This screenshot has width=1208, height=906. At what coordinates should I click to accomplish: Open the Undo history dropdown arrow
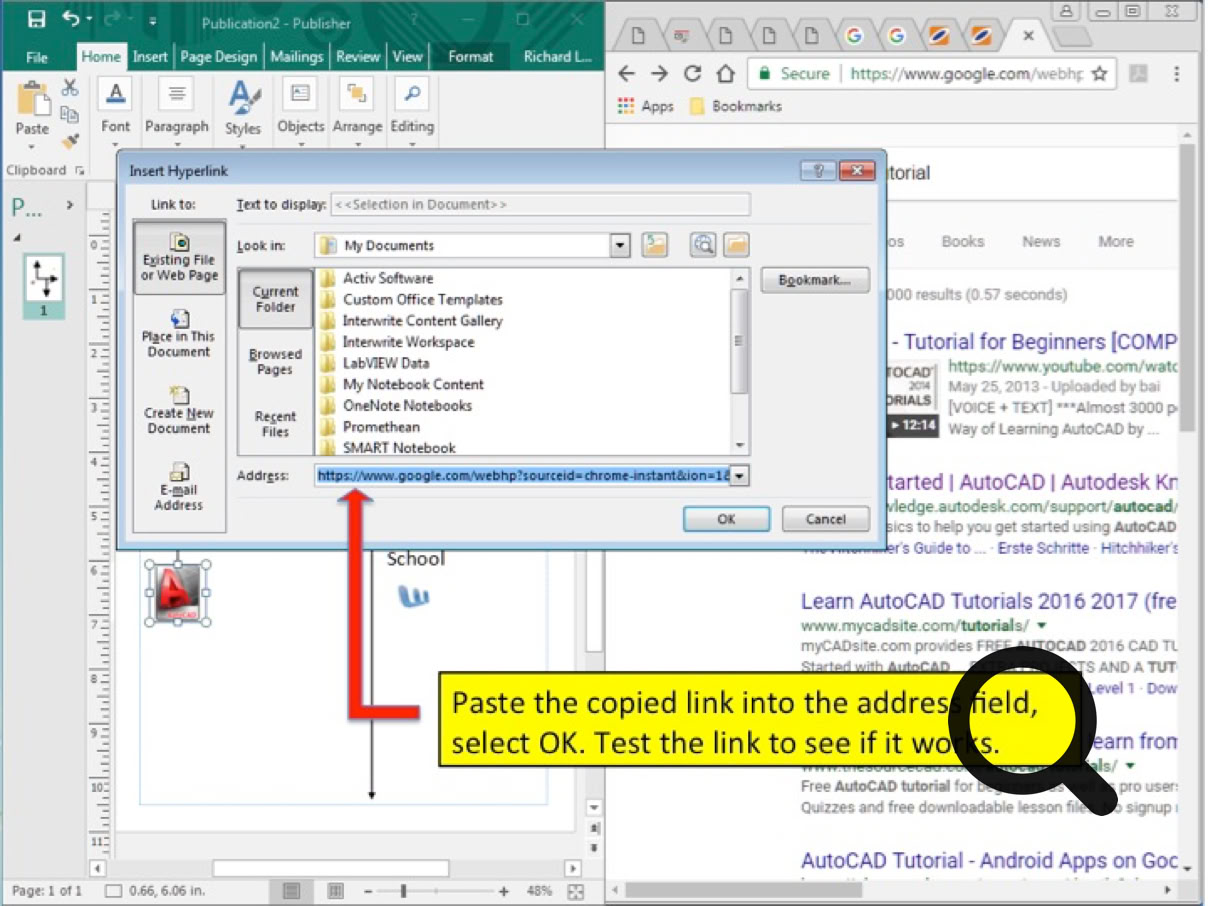(x=88, y=18)
